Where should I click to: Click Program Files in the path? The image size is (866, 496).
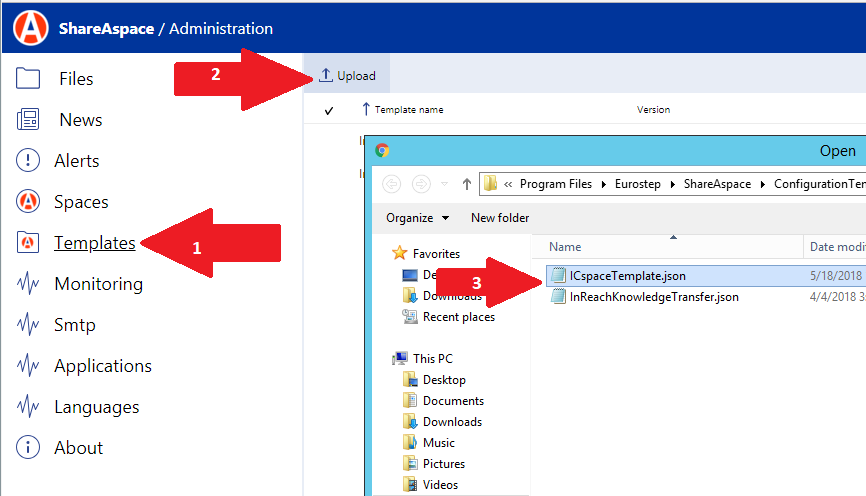tap(556, 184)
